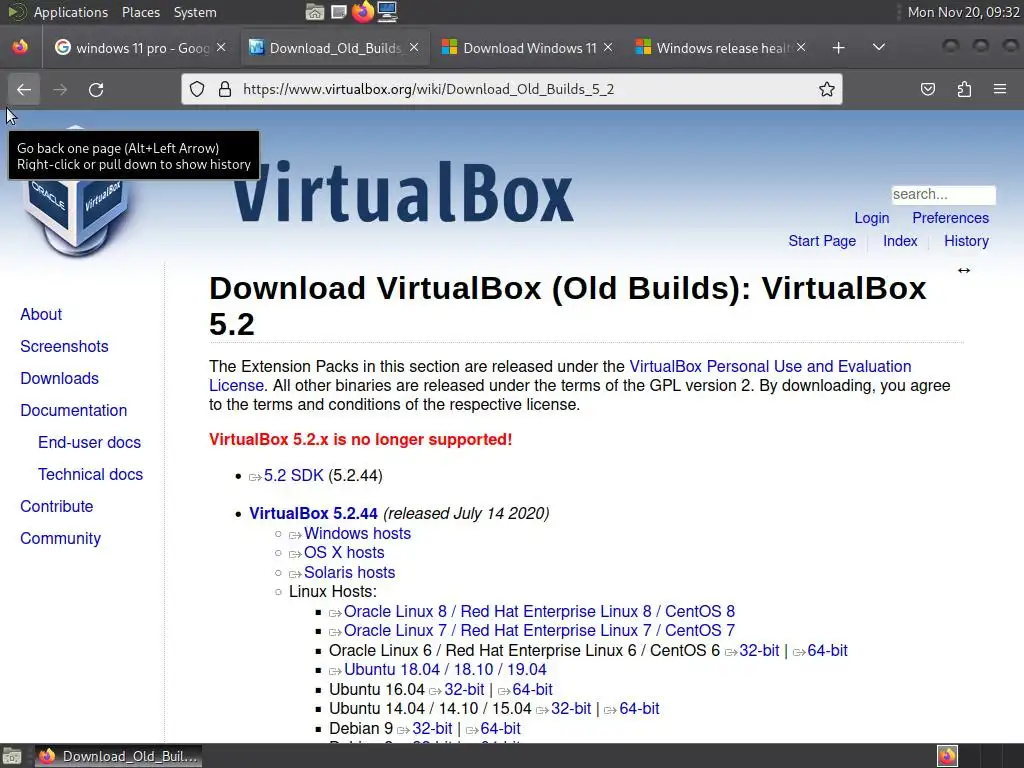
Task: Download Oracle Linux 8 / CentOS 8 package
Action: [x=539, y=611]
